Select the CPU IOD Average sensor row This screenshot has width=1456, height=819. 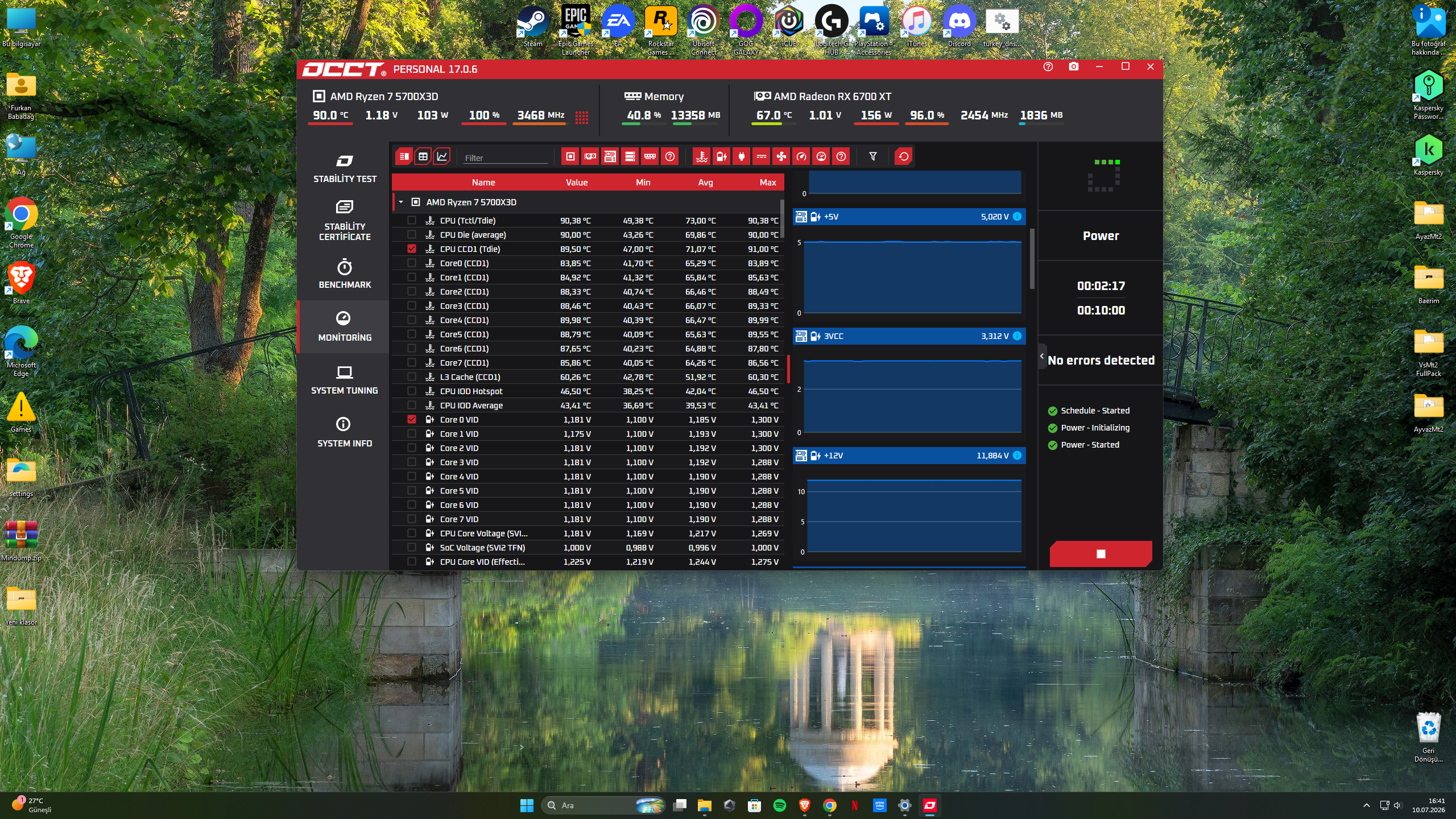[x=588, y=406]
